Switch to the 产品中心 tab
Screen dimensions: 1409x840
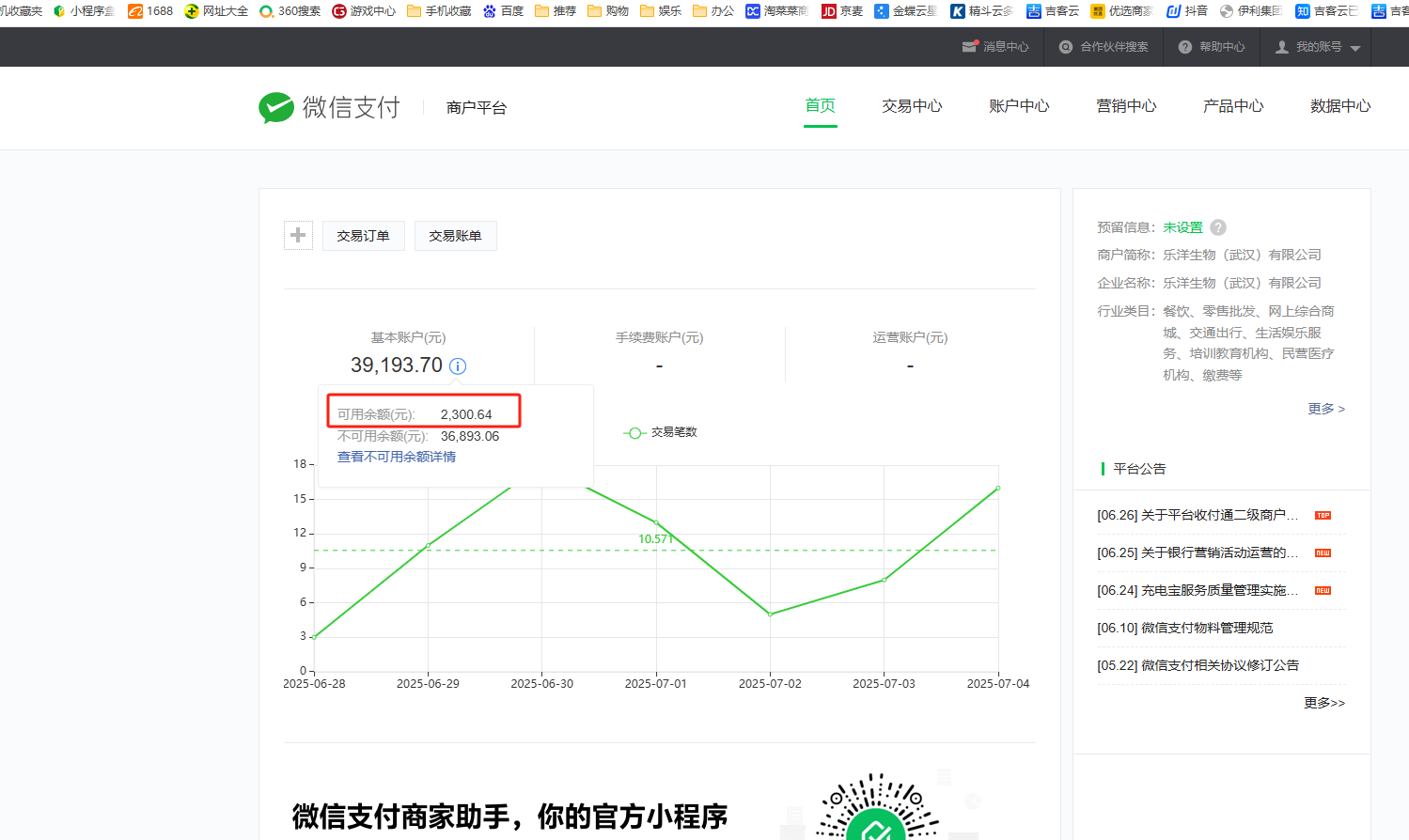[x=1233, y=106]
